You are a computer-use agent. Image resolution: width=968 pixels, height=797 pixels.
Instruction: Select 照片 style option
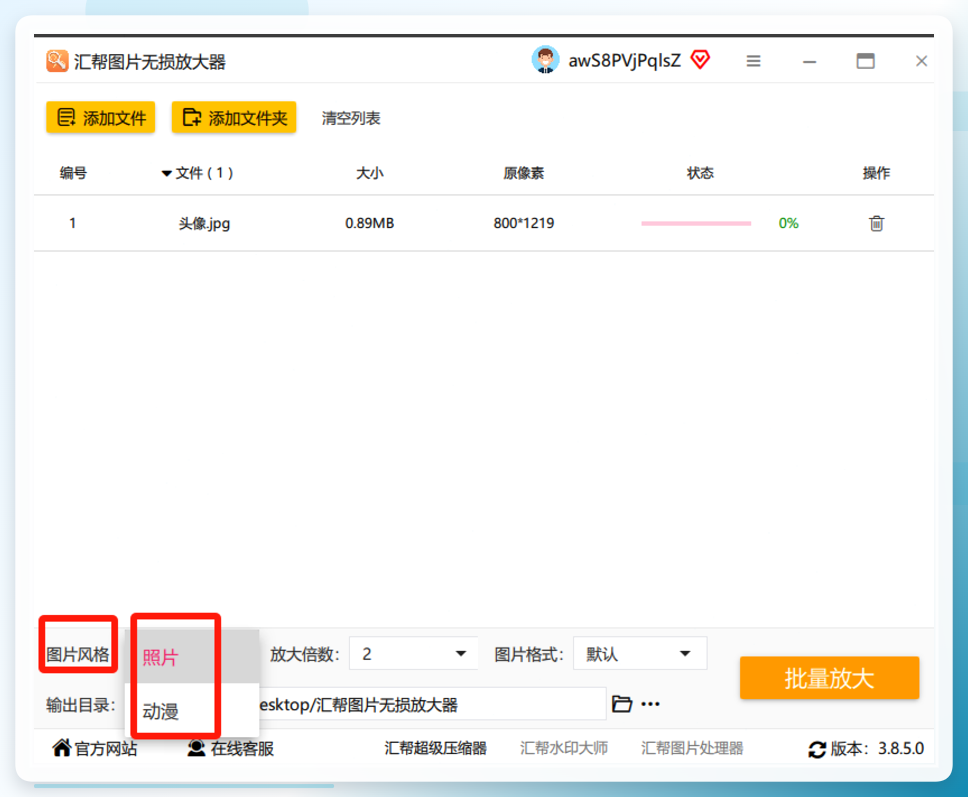coord(192,657)
